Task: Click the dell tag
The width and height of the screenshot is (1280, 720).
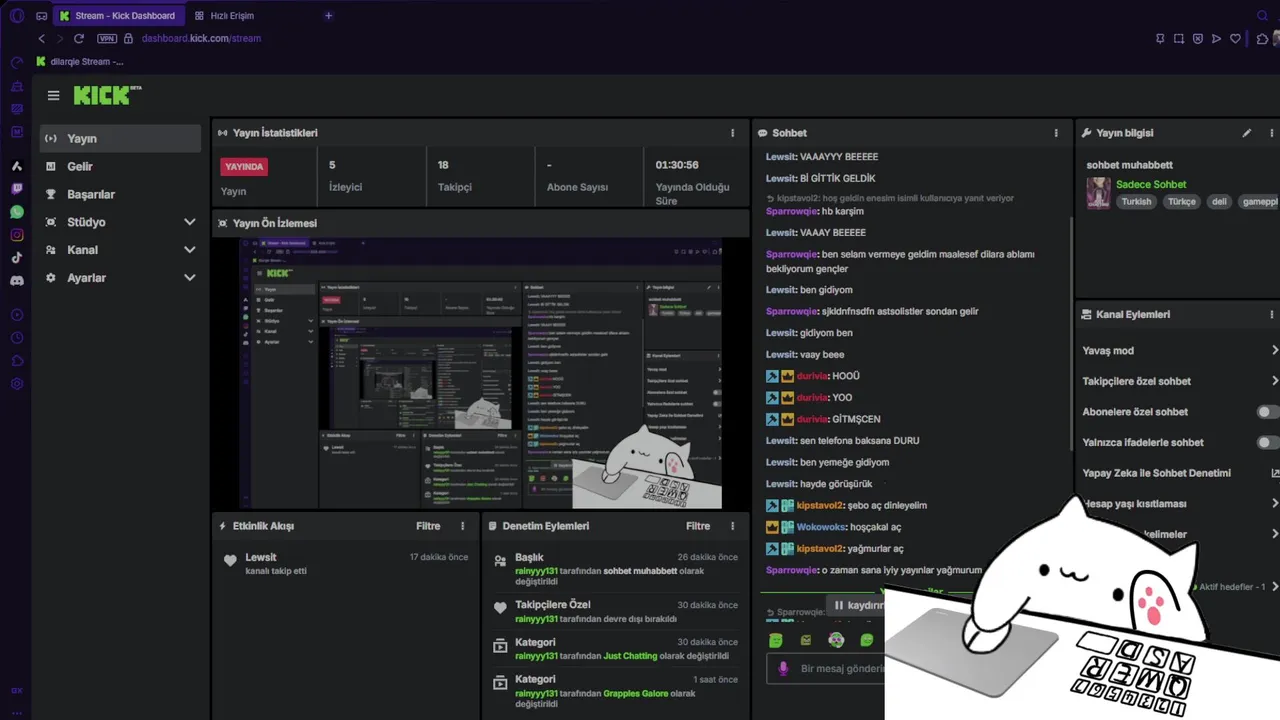Action: click(x=1218, y=201)
